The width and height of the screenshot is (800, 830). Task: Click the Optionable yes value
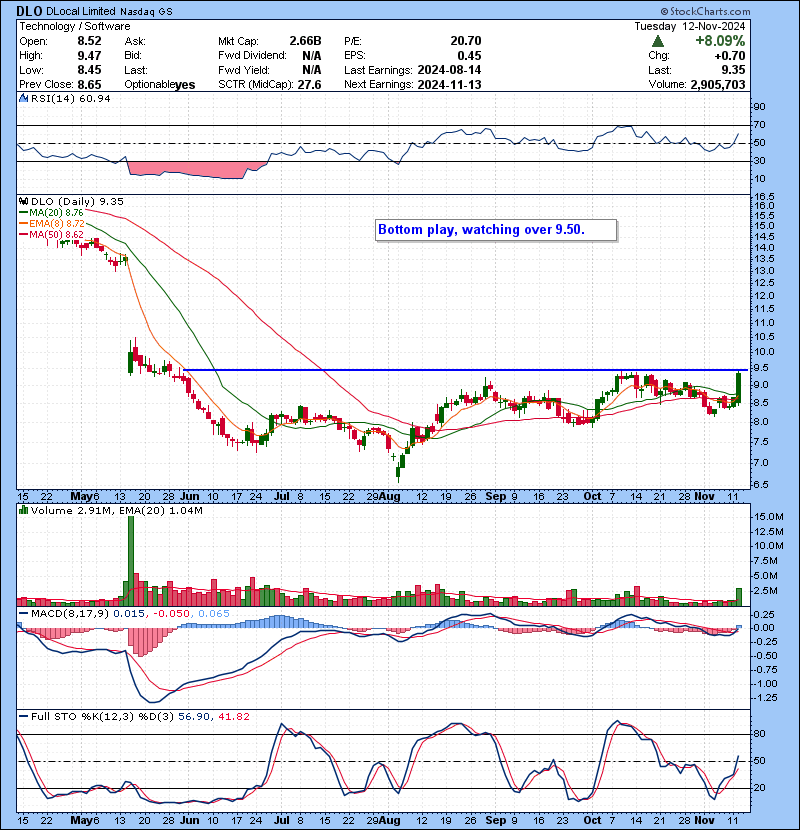(185, 85)
